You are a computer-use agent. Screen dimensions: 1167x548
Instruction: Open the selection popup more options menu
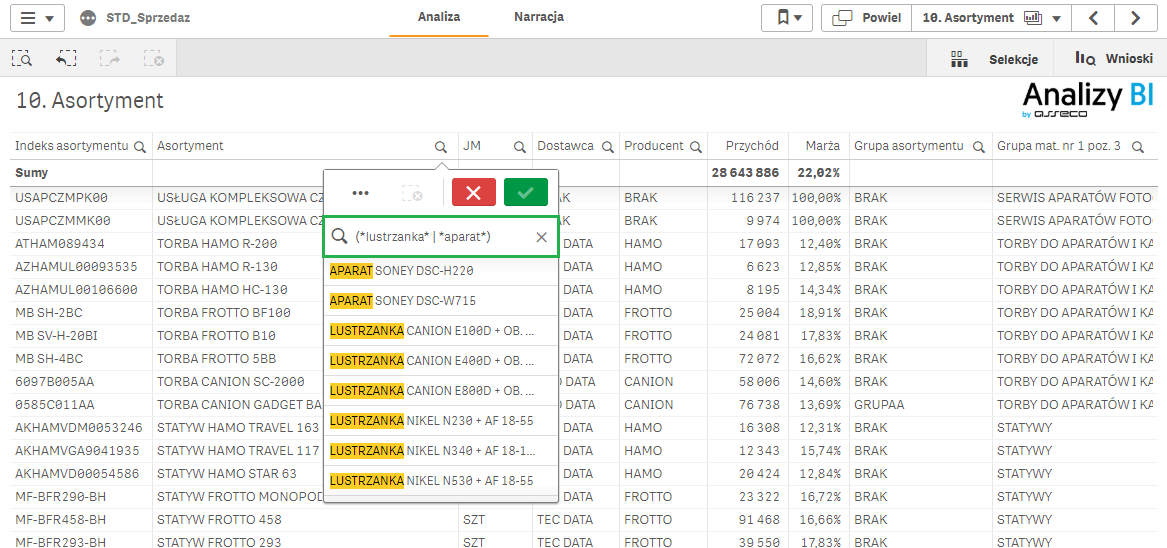click(360, 193)
